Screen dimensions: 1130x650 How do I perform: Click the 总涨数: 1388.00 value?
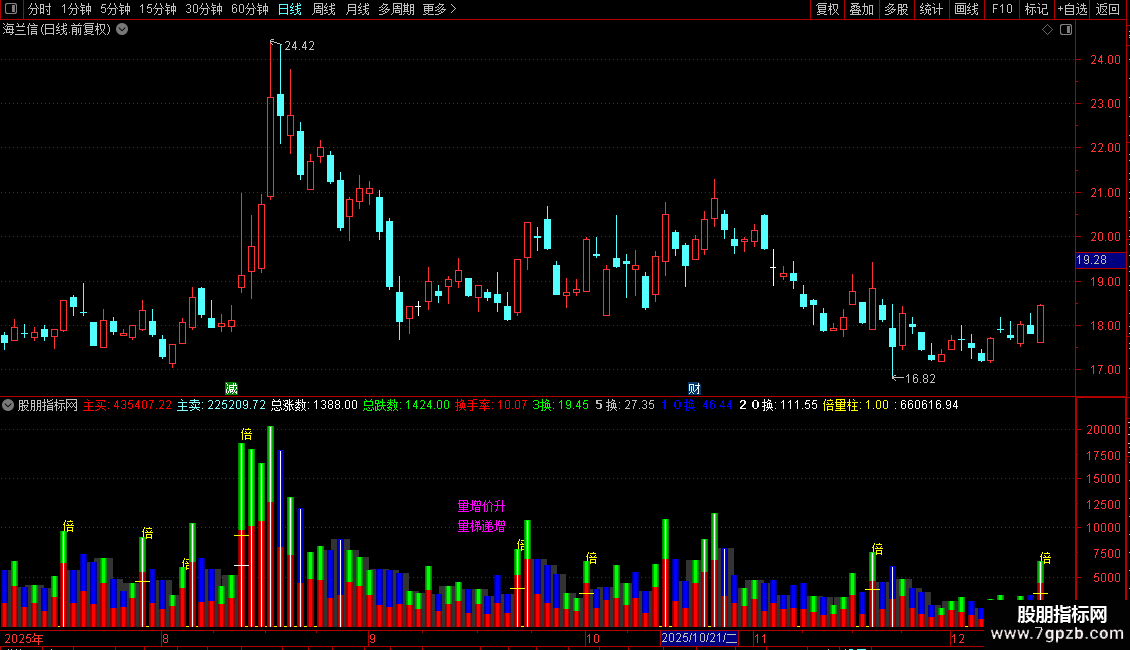pyautogui.click(x=314, y=405)
